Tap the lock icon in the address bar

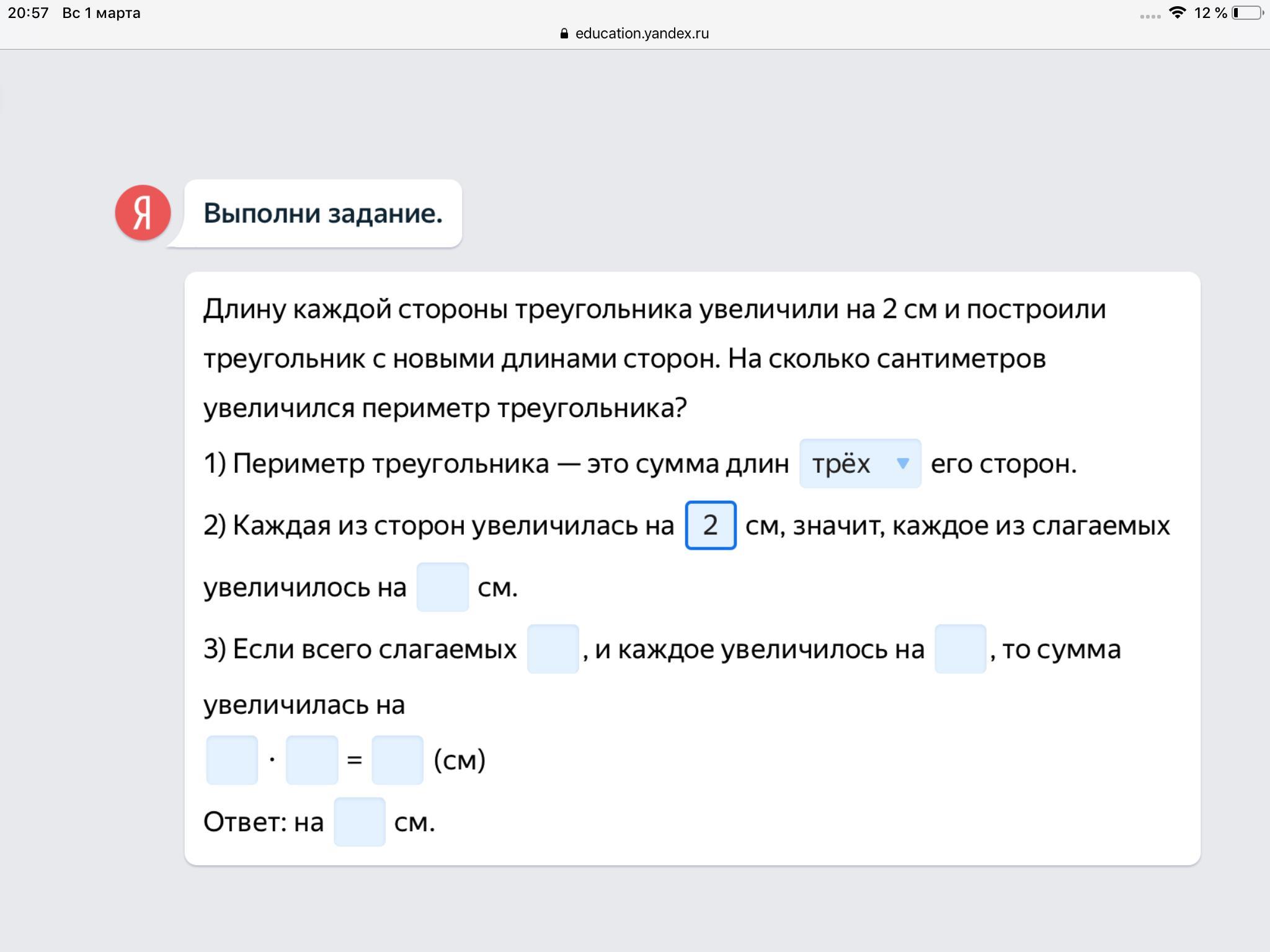[x=564, y=33]
